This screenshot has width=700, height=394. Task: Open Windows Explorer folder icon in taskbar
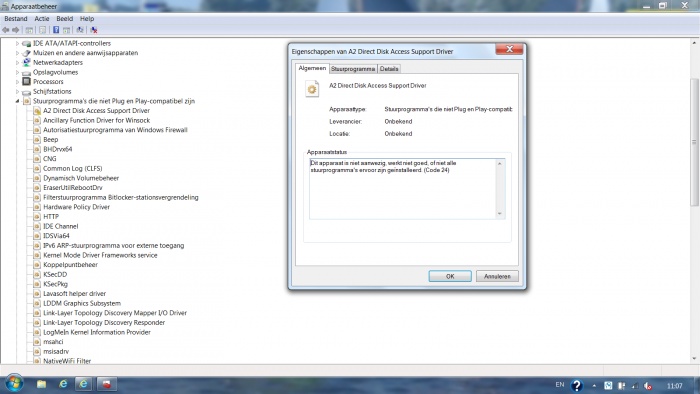coord(42,384)
